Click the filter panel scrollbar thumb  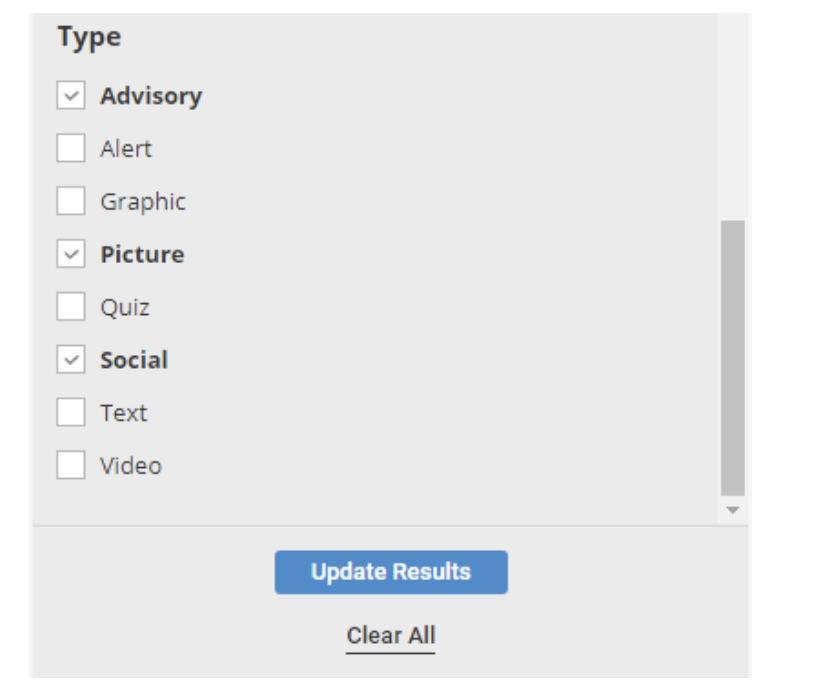click(x=733, y=357)
